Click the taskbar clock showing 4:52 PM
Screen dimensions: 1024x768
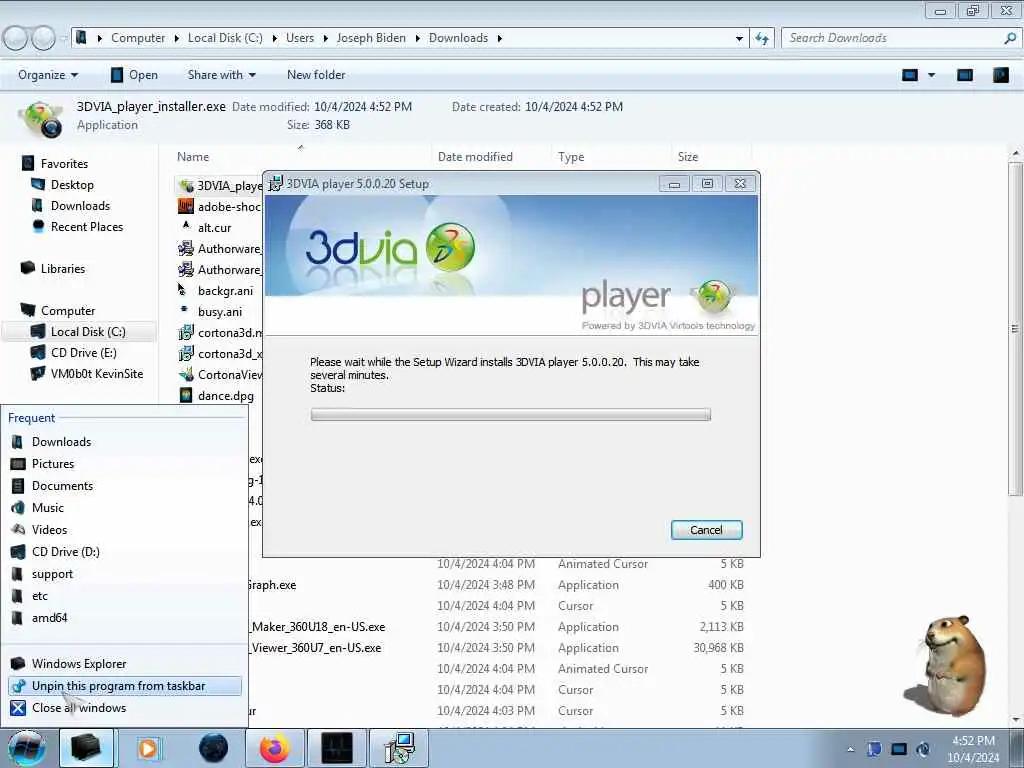[x=973, y=749]
